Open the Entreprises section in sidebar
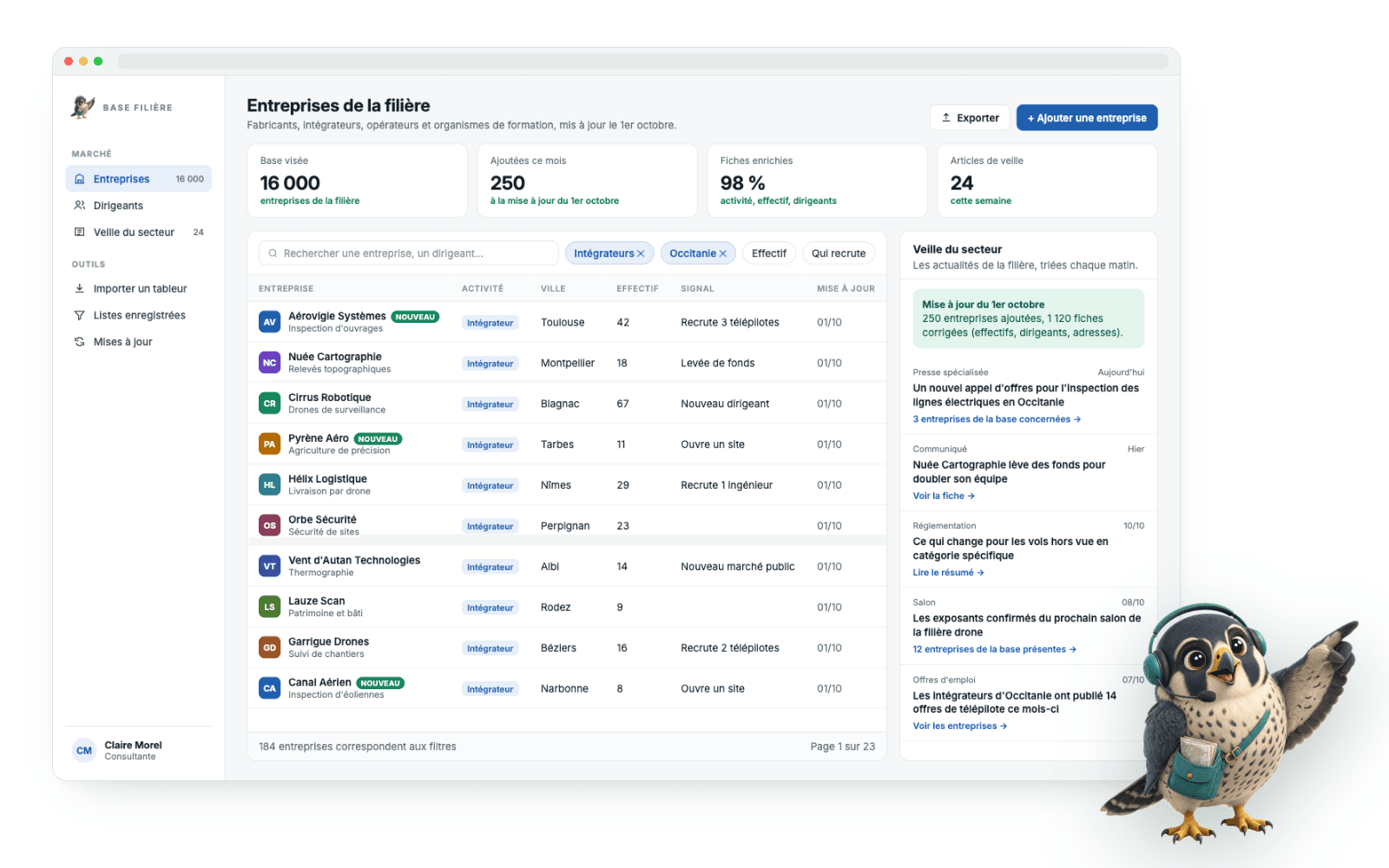This screenshot has width=1389, height=868. 139,179
